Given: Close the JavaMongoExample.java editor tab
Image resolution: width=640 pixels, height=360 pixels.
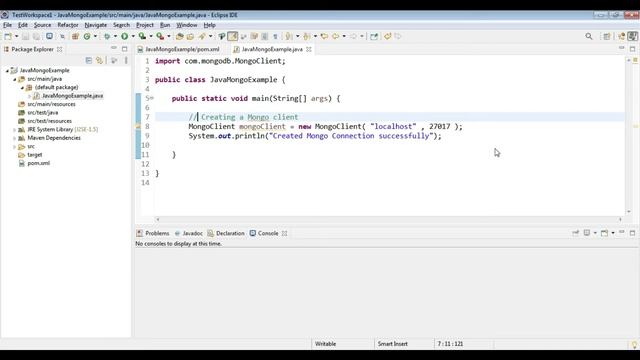Looking at the screenshot, I should click(x=309, y=49).
